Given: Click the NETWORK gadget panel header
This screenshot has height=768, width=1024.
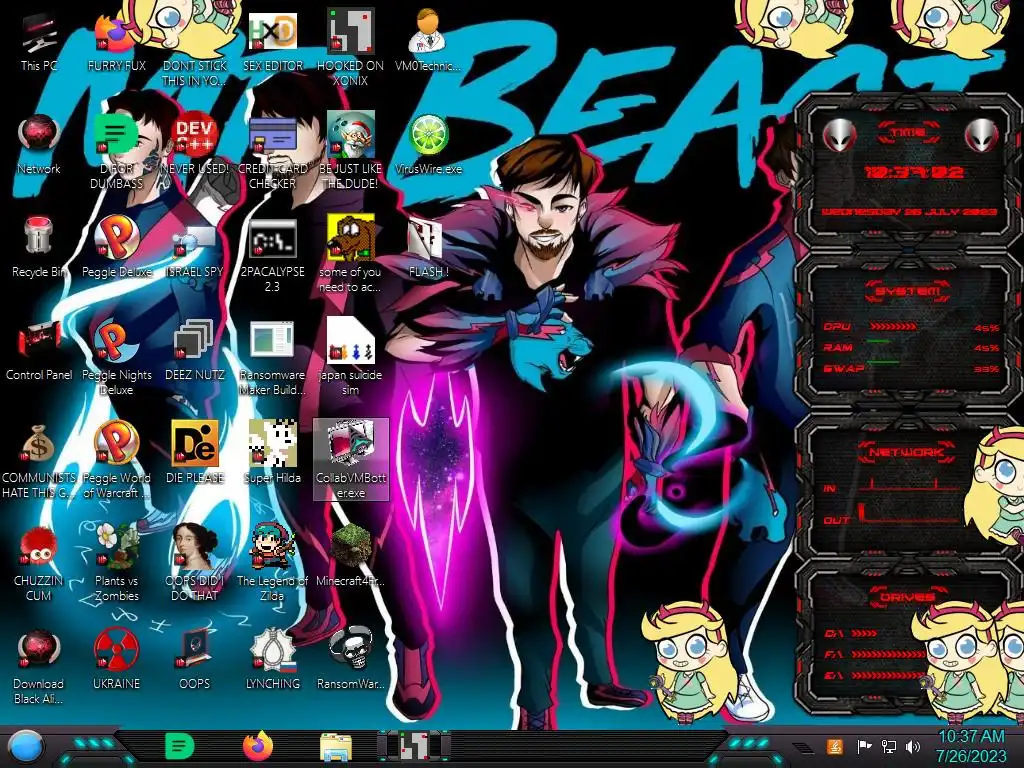Looking at the screenshot, I should (x=907, y=452).
